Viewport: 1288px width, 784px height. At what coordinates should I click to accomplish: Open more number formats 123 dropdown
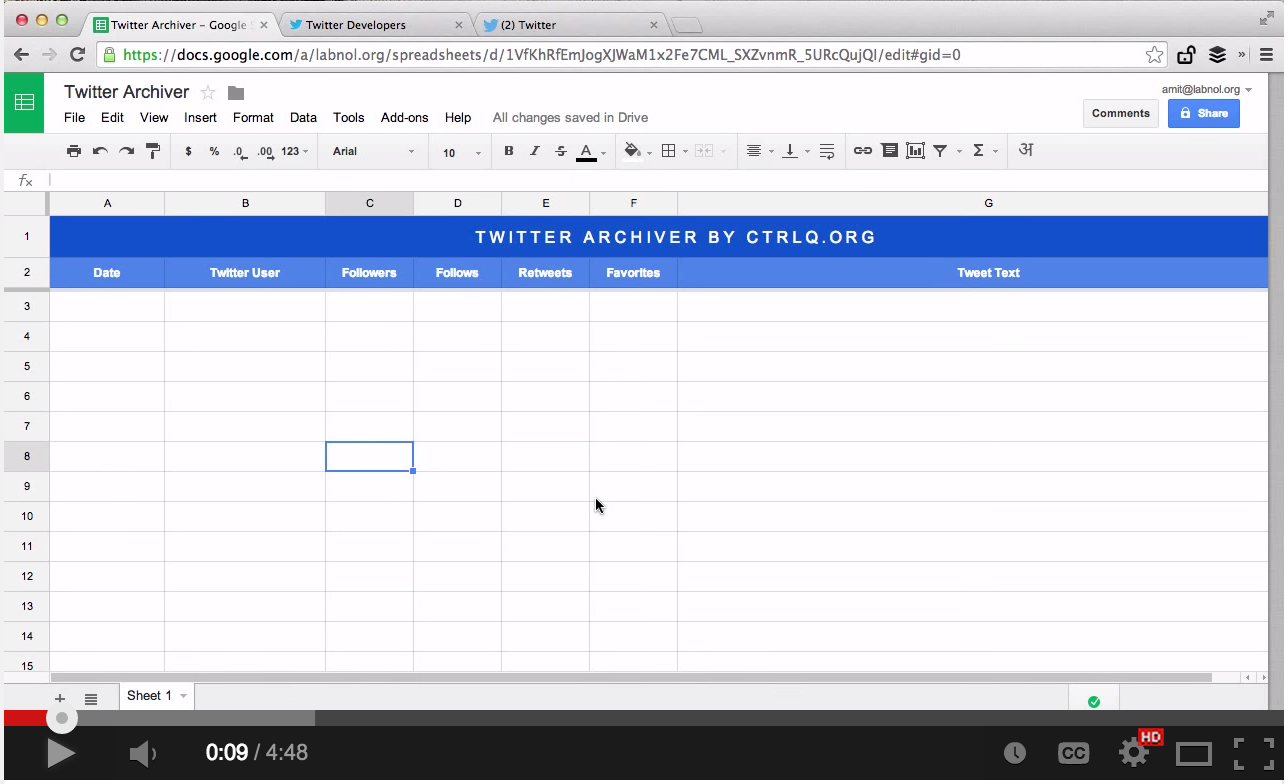tap(294, 152)
